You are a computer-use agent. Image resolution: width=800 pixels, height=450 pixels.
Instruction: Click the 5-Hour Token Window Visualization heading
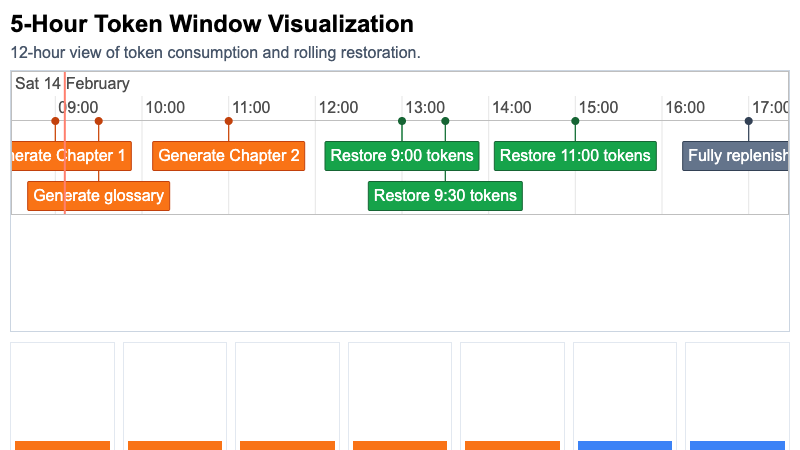[x=212, y=24]
